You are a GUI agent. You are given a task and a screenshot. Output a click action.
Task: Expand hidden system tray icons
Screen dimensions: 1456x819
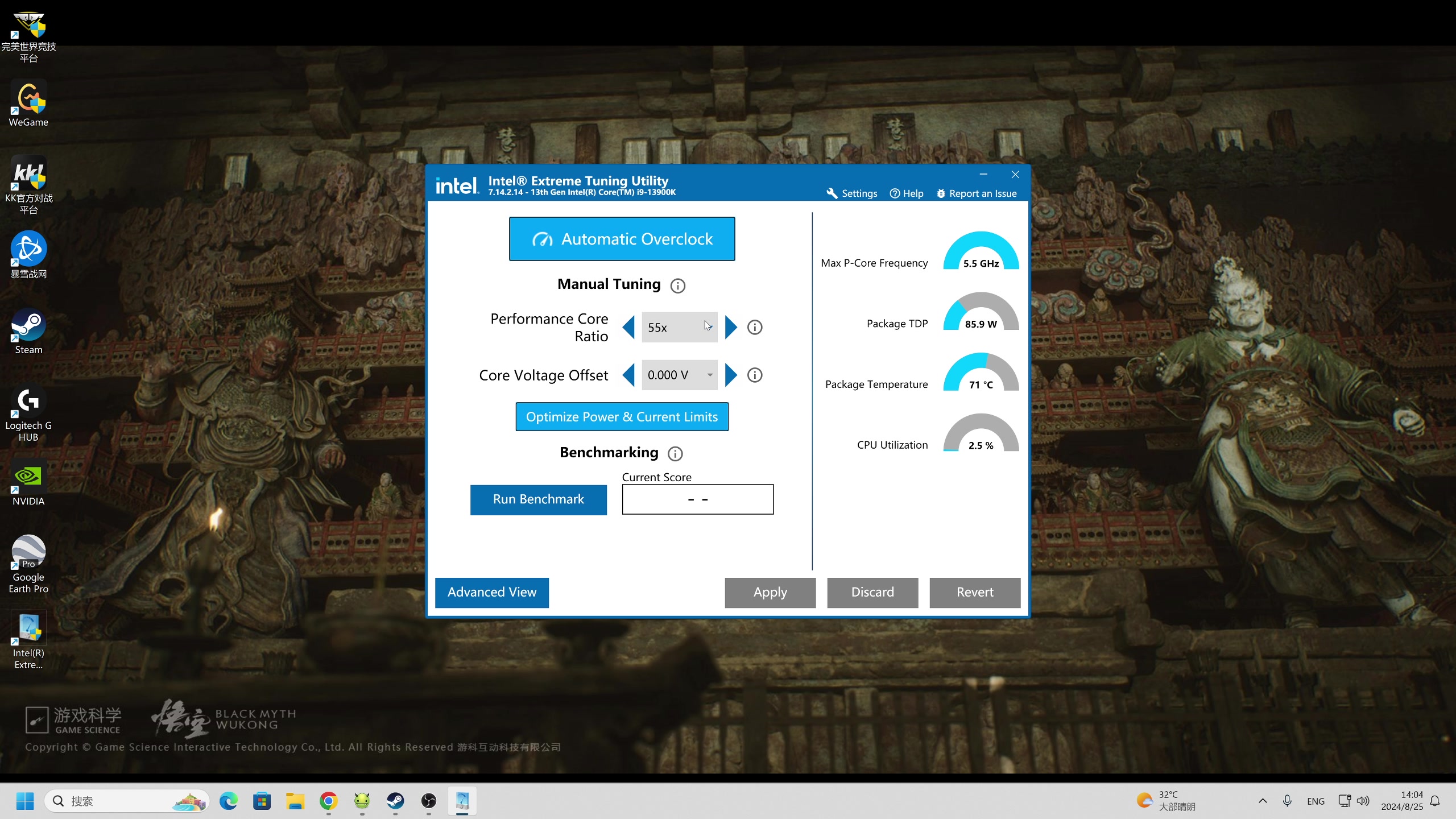1263,801
